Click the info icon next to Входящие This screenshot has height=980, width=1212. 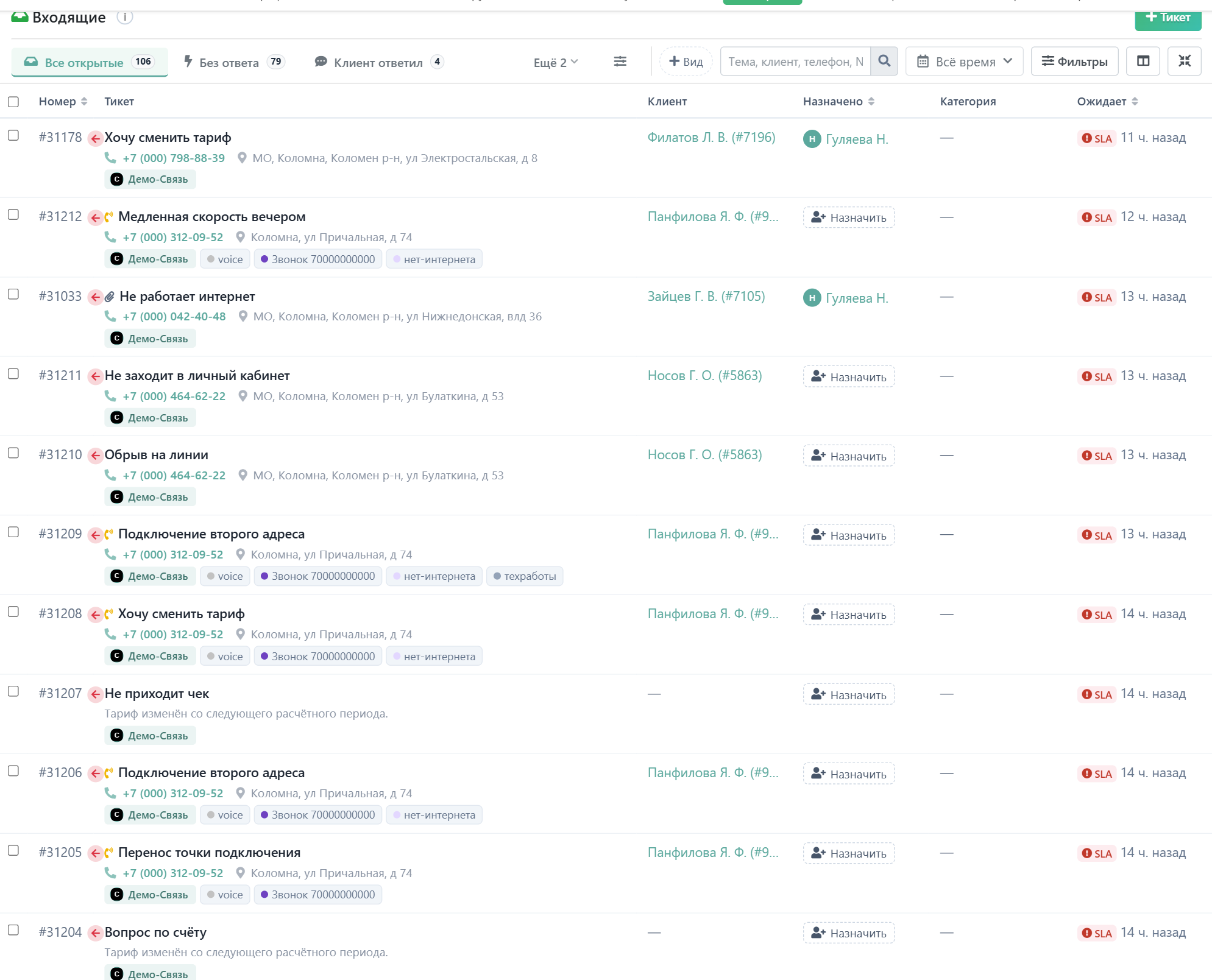pos(124,17)
